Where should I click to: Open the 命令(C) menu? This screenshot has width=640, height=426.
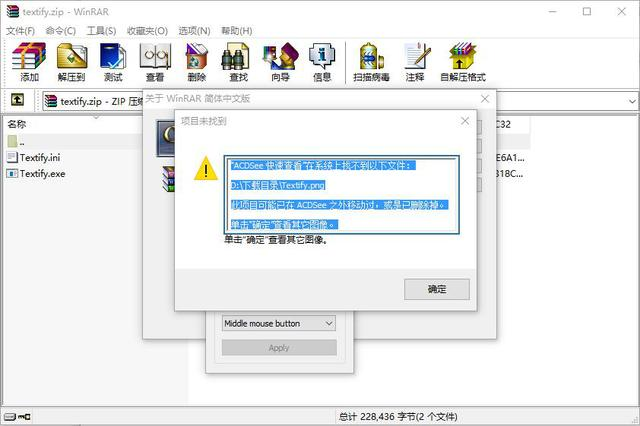pyautogui.click(x=60, y=31)
